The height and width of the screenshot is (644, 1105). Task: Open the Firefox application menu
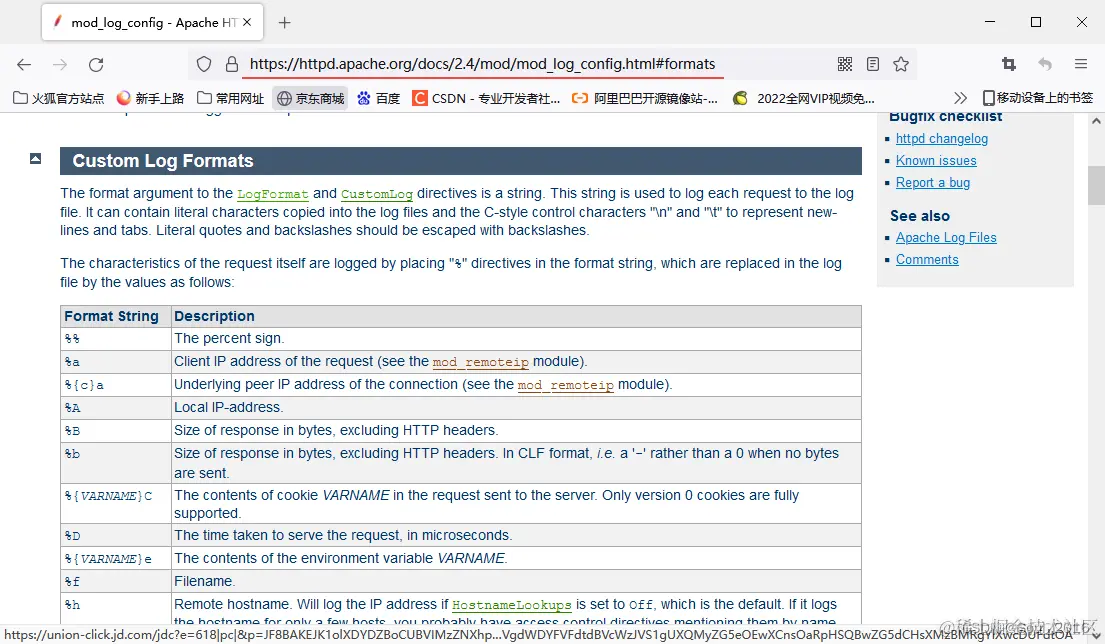pyautogui.click(x=1080, y=64)
